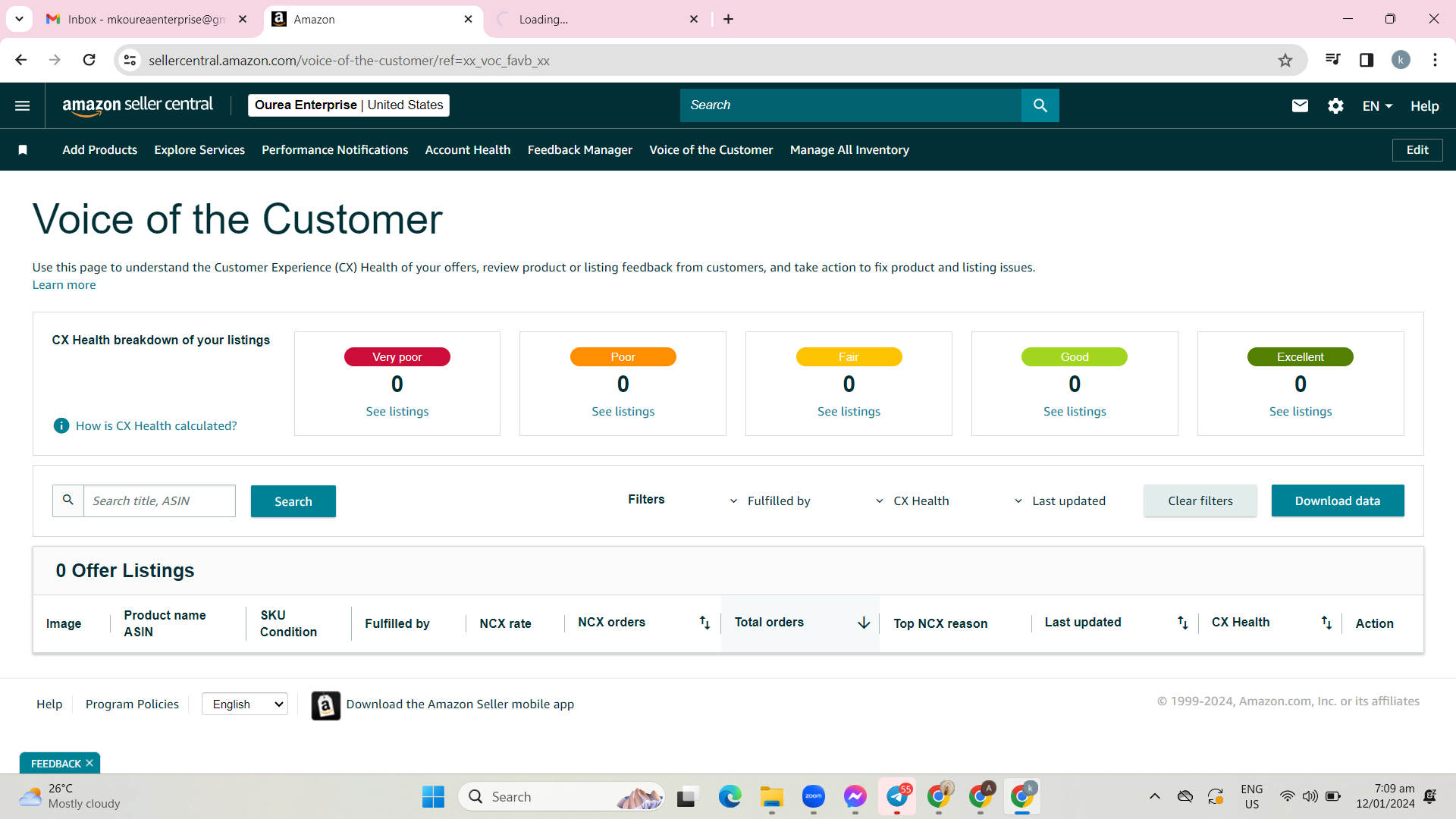The width and height of the screenshot is (1456, 819).
Task: Open the settings gear icon
Action: tap(1335, 106)
